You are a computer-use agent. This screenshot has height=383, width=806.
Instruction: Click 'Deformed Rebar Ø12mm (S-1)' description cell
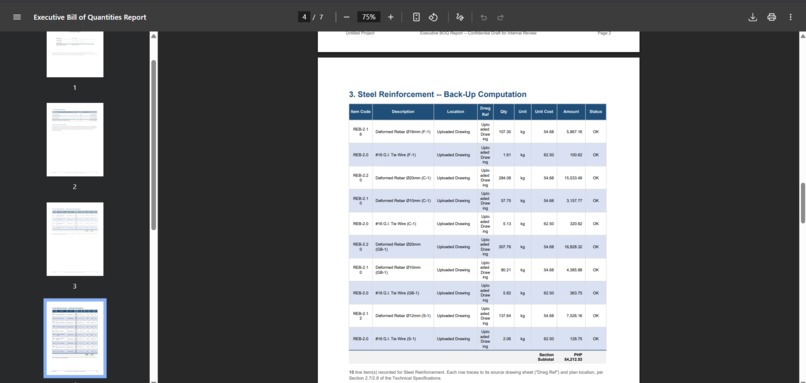[x=403, y=316]
